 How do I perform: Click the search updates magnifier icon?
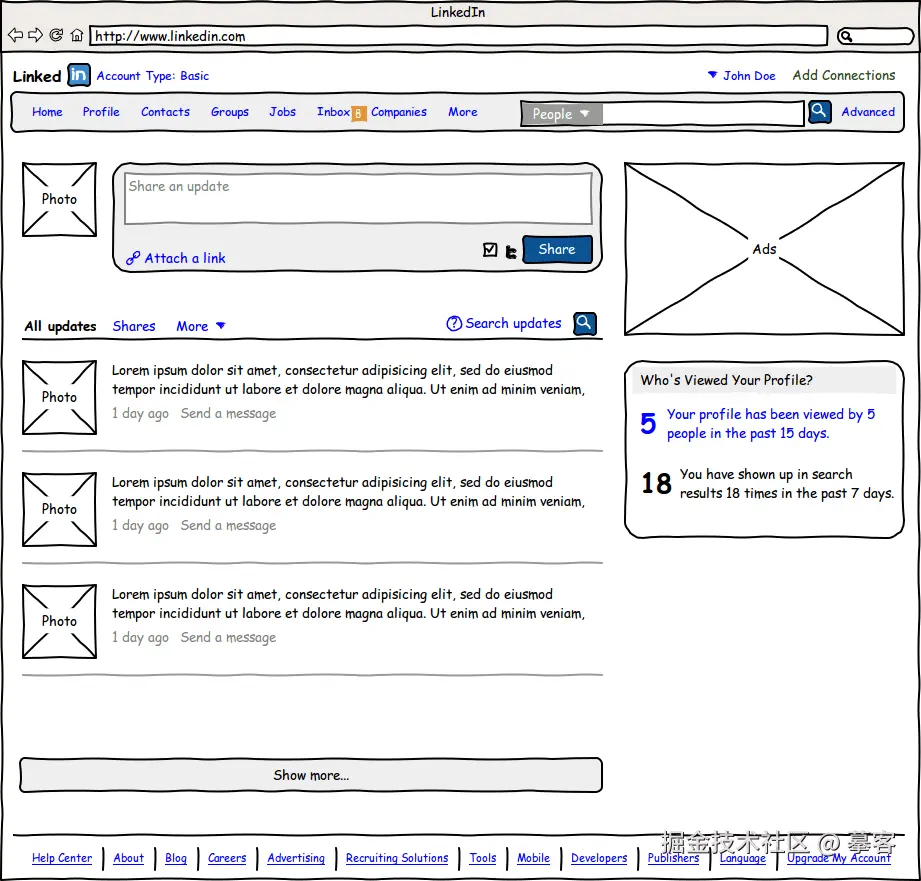[x=584, y=324]
